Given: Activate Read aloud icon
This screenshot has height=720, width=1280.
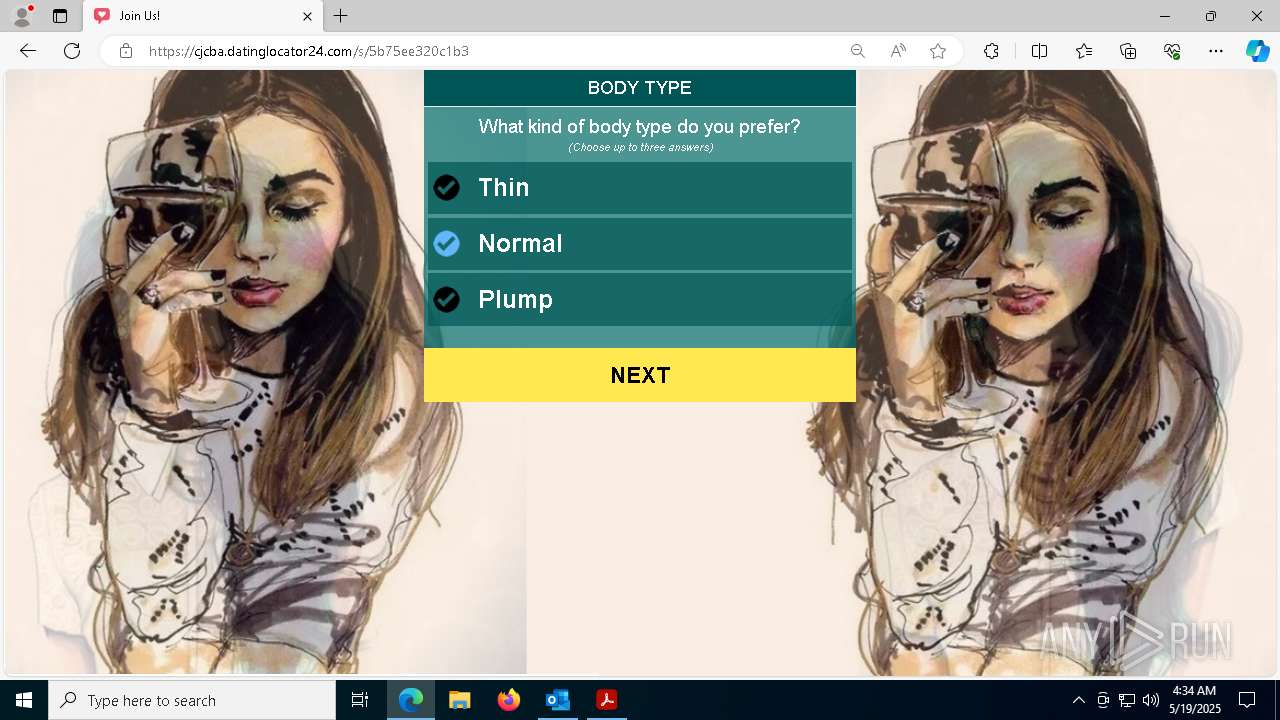Looking at the screenshot, I should click(898, 51).
